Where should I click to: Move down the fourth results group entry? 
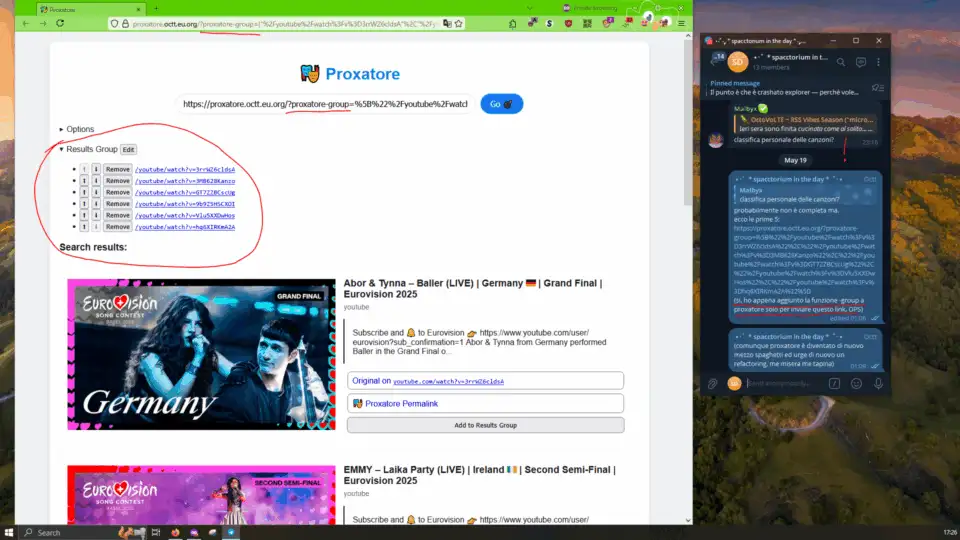(x=96, y=204)
